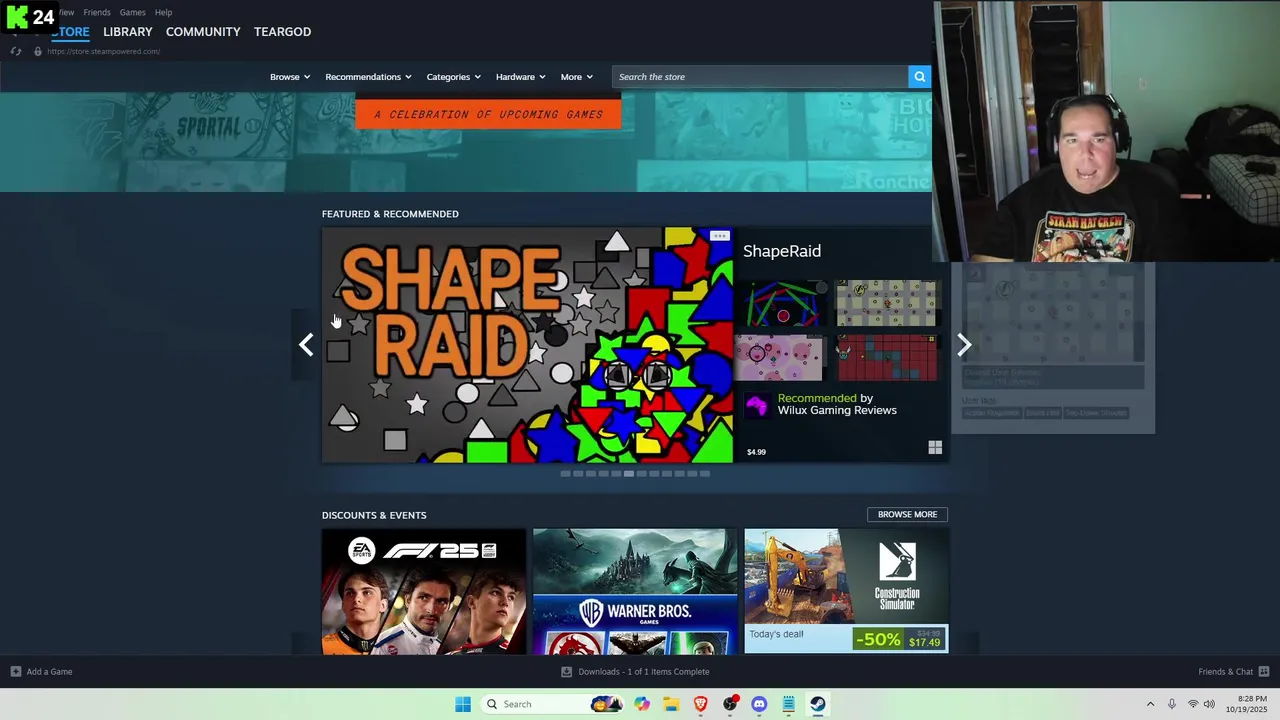Reload the store page

coord(16,51)
